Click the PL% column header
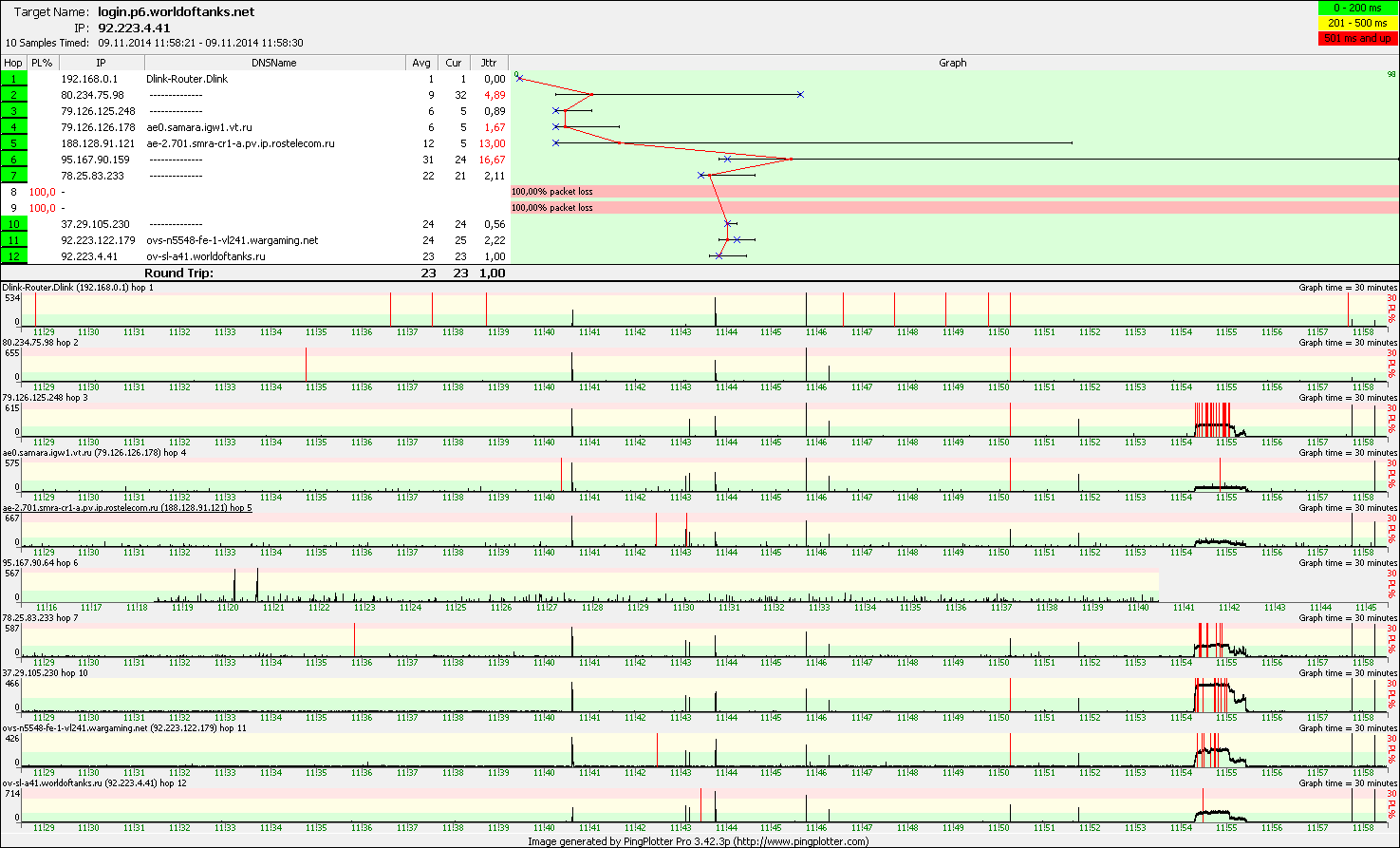1400x848 pixels. click(x=42, y=63)
